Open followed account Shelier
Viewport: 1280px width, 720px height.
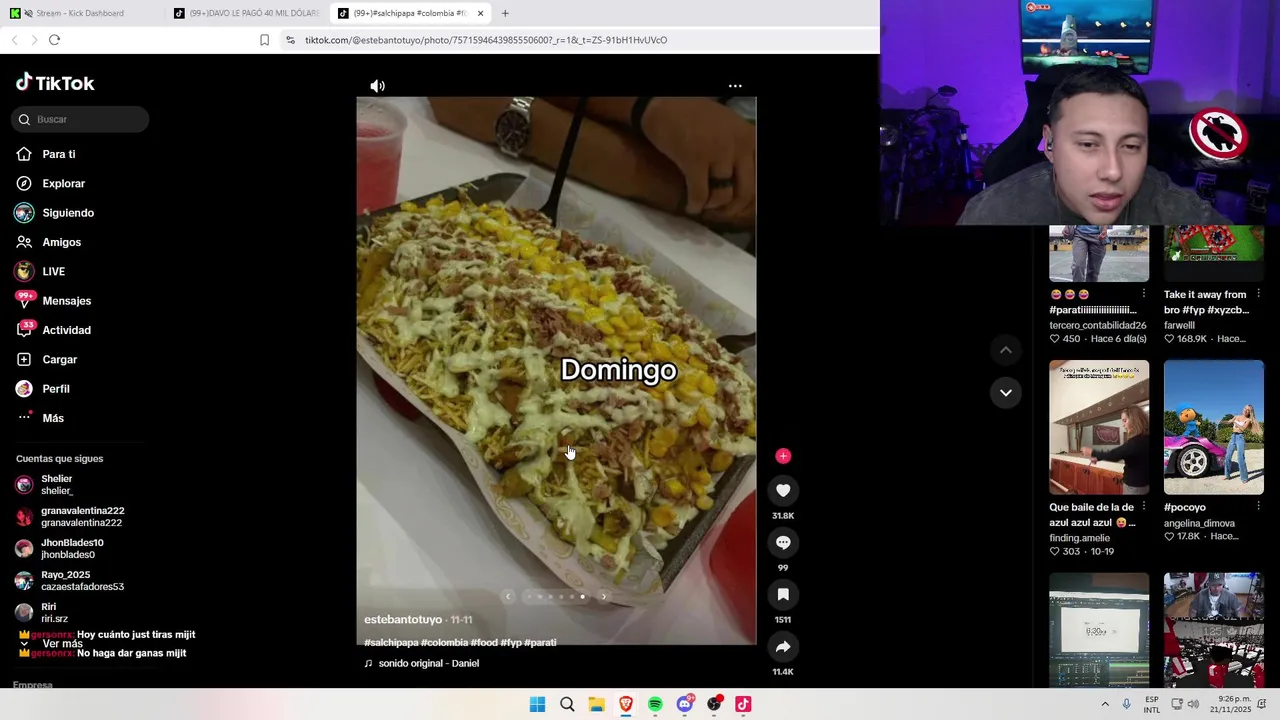coord(56,485)
